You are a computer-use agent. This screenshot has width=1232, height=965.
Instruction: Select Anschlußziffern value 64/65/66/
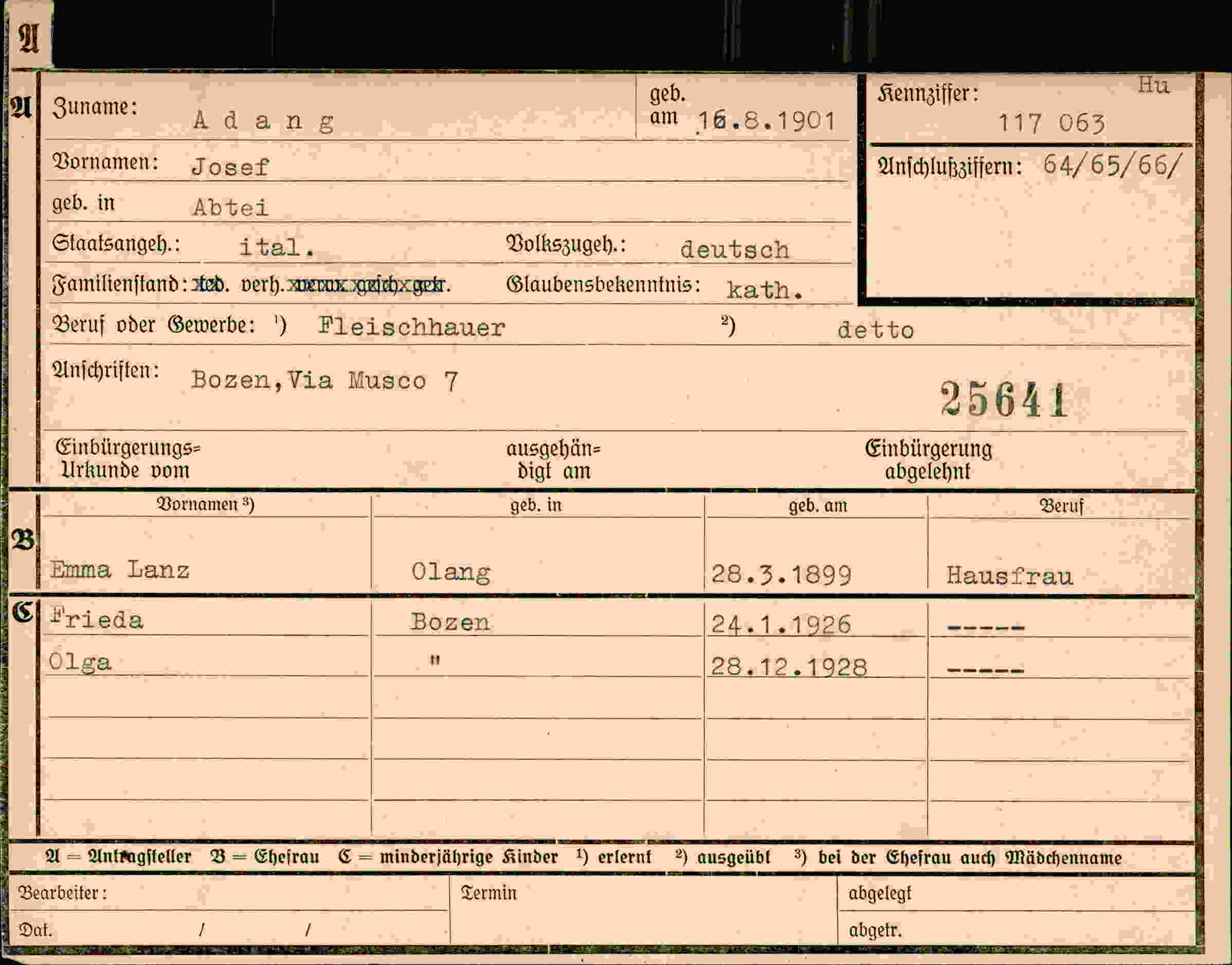[x=1112, y=165]
